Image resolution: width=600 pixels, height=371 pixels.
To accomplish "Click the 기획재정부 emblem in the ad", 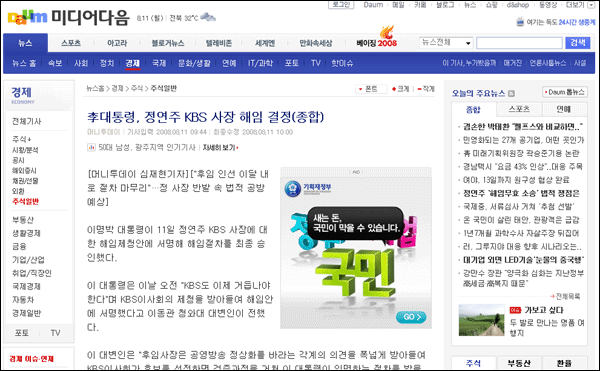I will [x=293, y=189].
